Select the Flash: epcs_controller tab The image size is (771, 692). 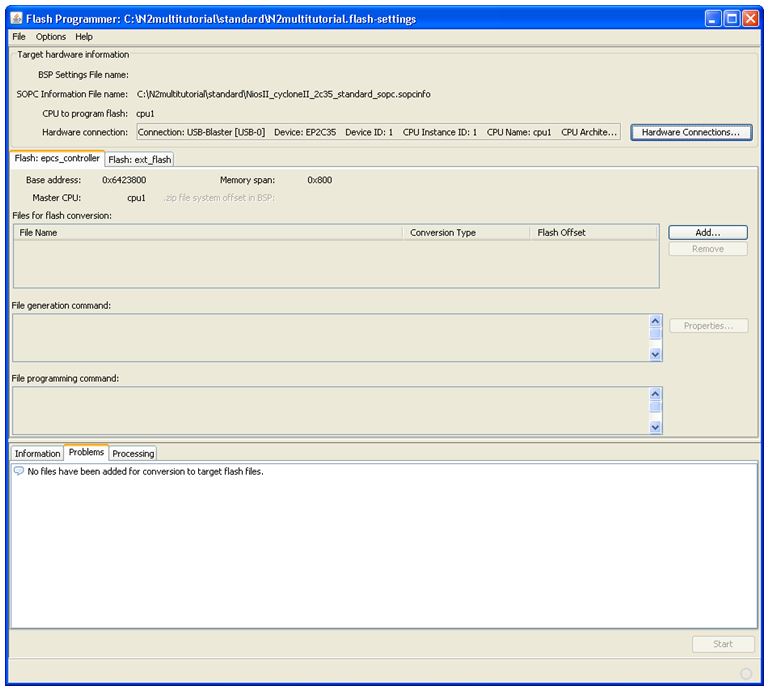(x=57, y=158)
